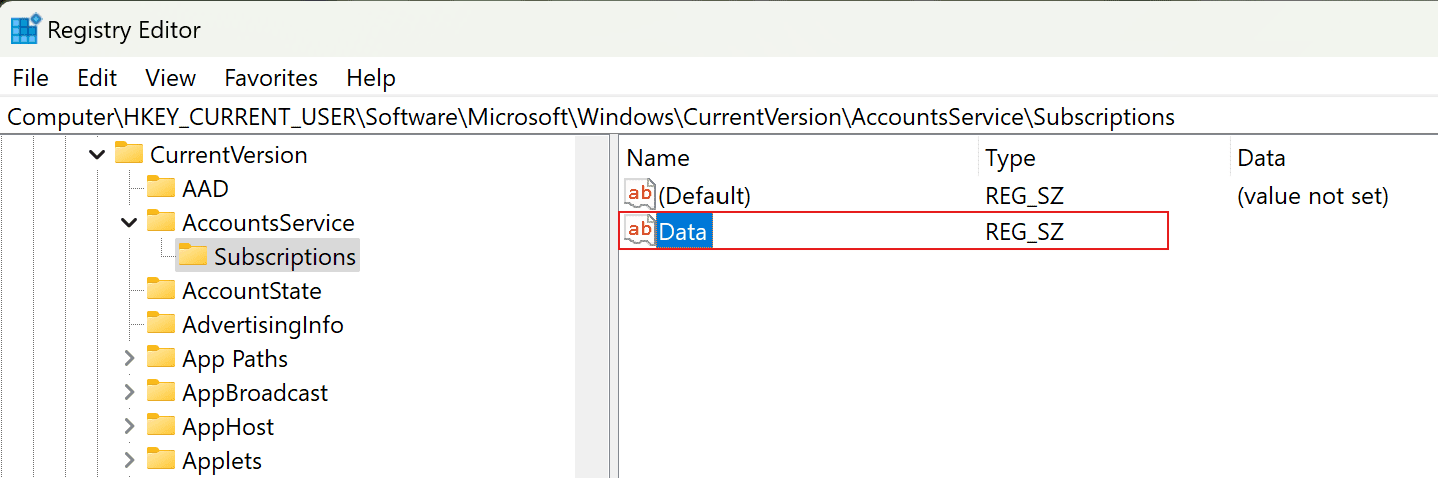Click the tree pane vertical scrollbar
The height and width of the screenshot is (478, 1438).
coord(593,306)
